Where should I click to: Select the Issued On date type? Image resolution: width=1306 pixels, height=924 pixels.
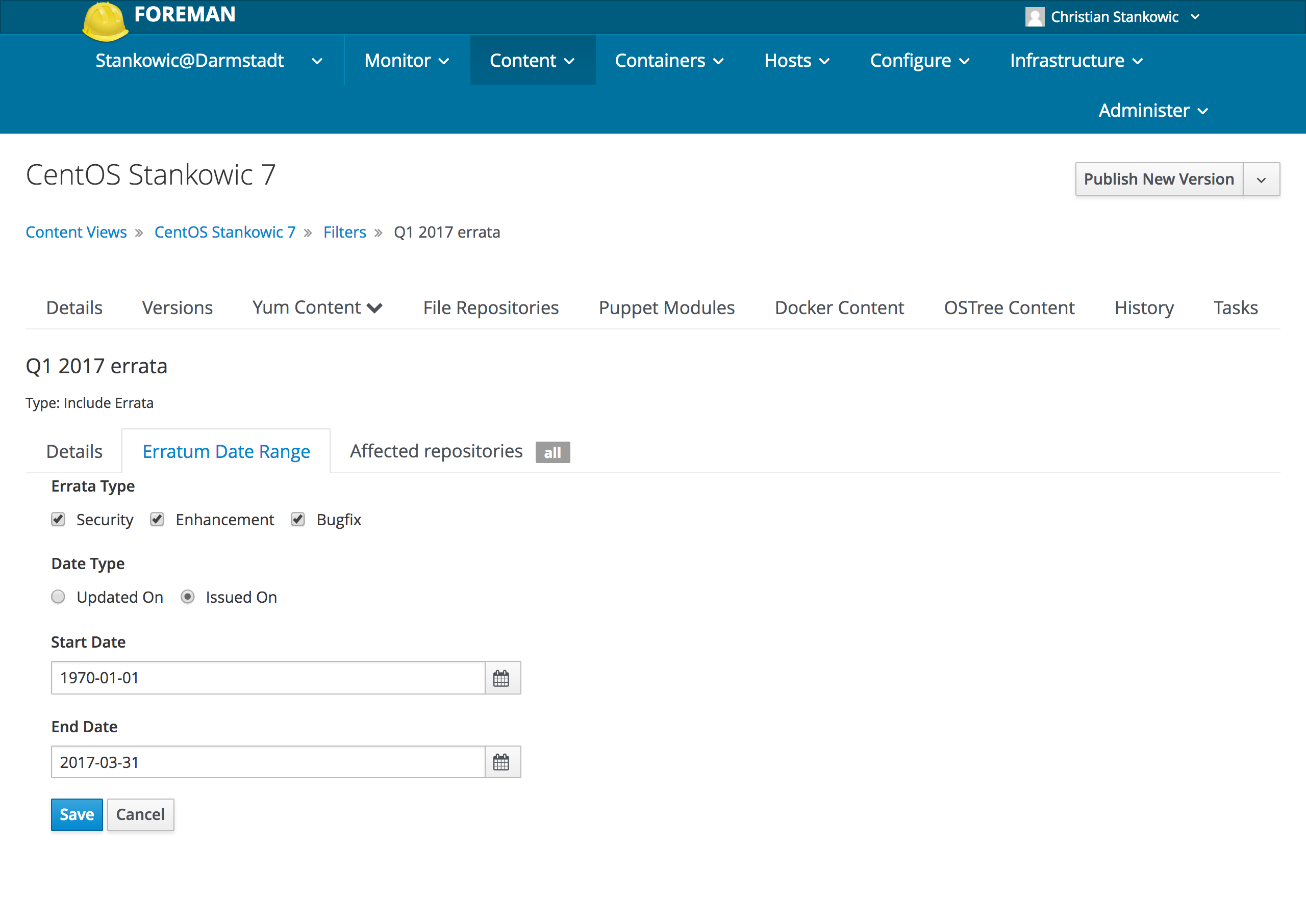pos(187,596)
